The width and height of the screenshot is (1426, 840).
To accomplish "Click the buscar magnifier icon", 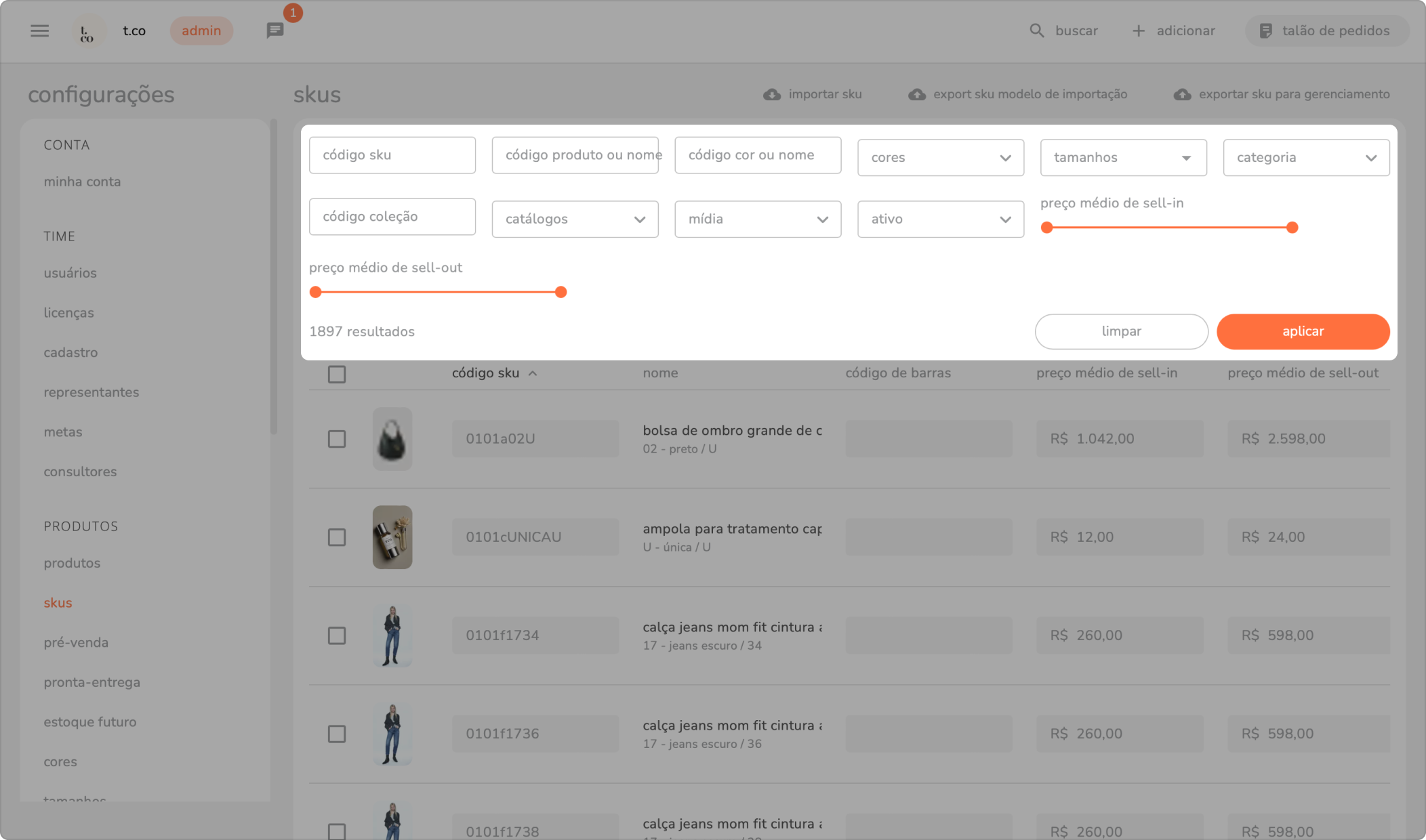I will 1036,30.
